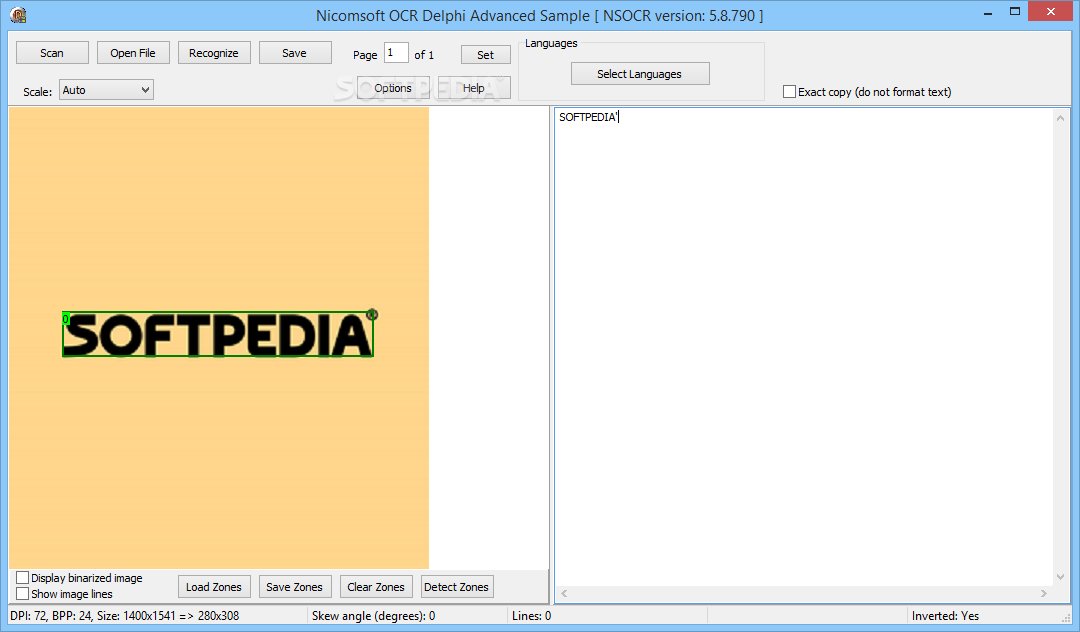
Task: Maximize the Nicomsoft OCR window
Action: click(1015, 12)
